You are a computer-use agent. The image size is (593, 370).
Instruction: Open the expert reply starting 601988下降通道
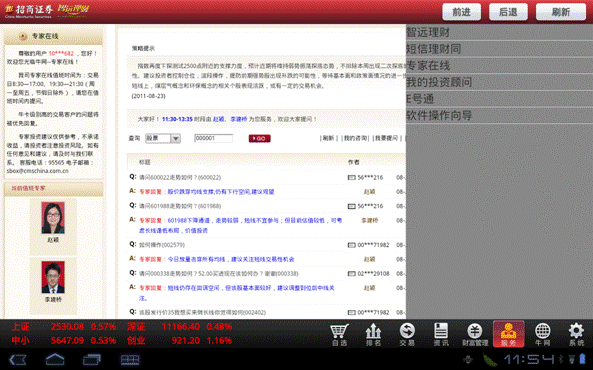[x=241, y=225]
